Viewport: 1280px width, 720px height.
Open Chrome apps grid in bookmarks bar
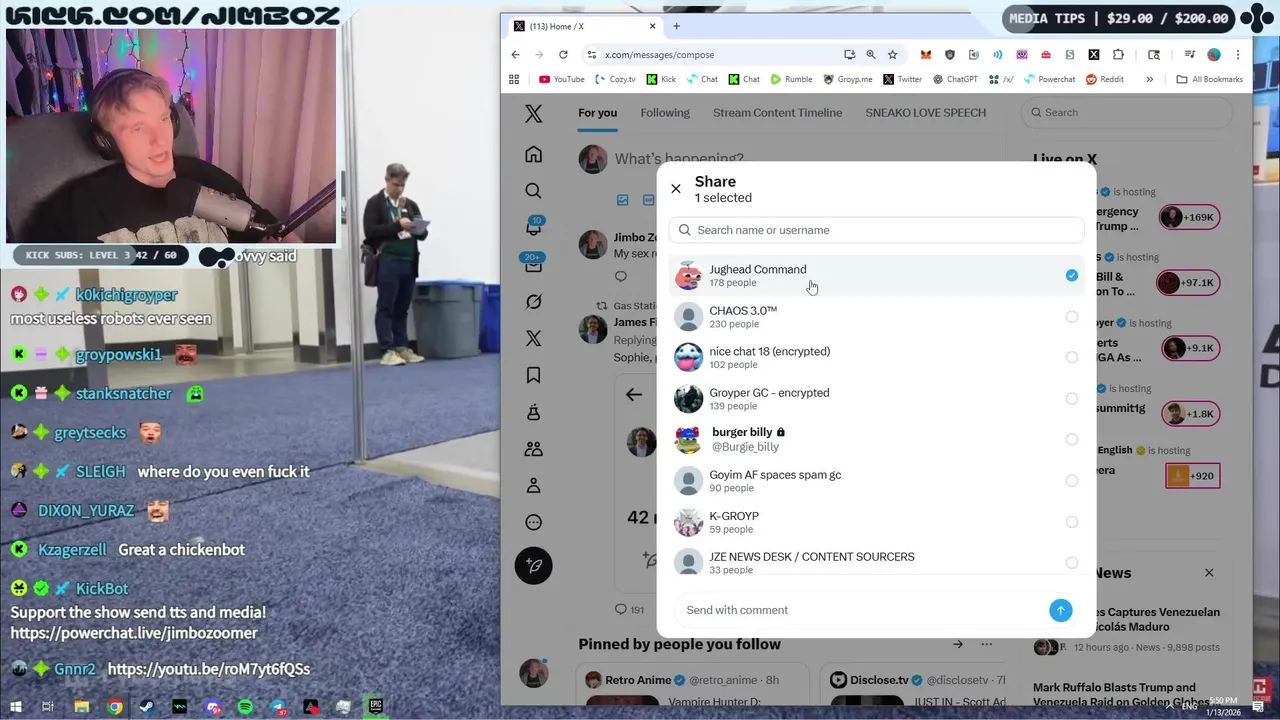[514, 79]
